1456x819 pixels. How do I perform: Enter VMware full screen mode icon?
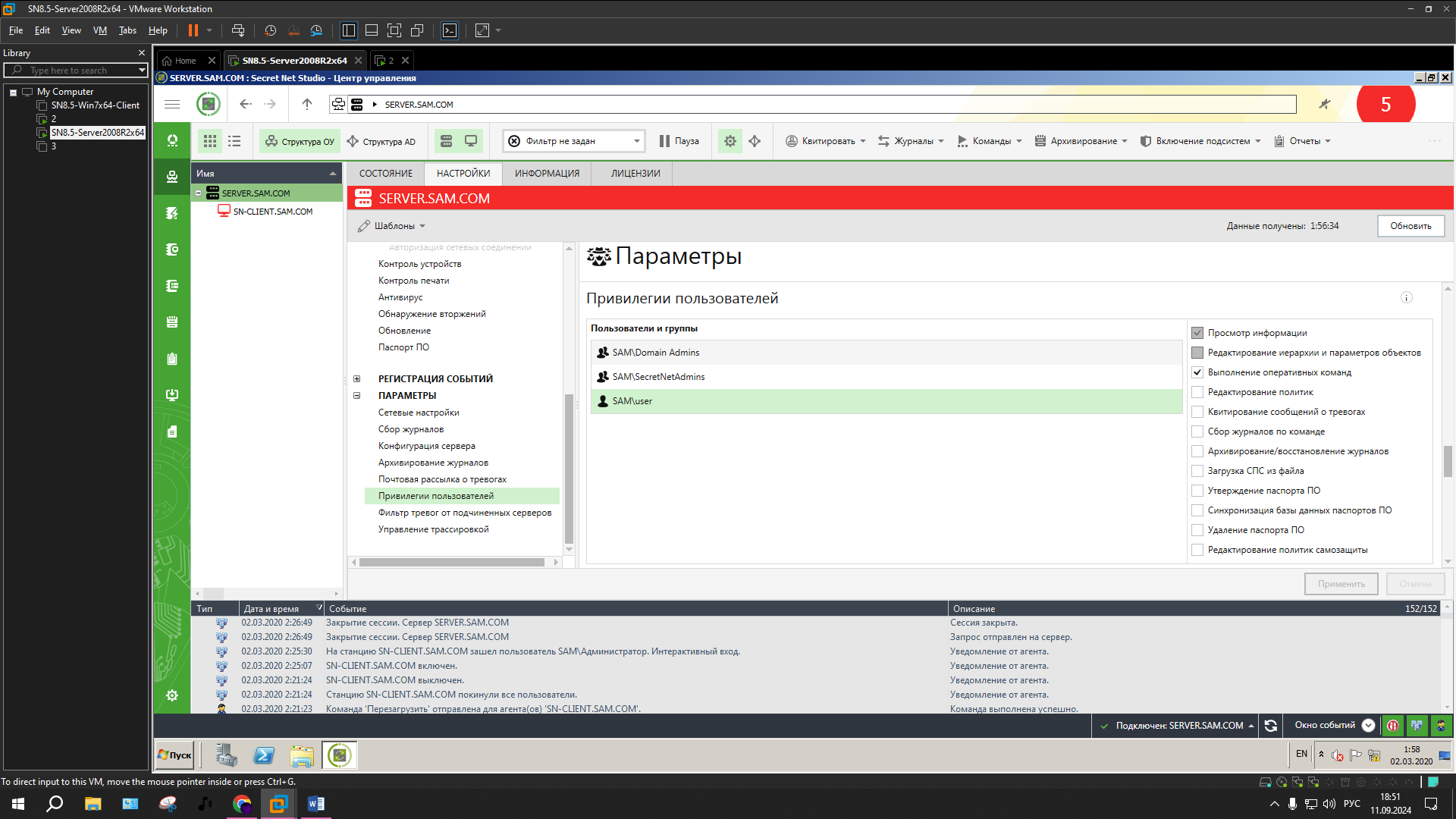pos(394,30)
